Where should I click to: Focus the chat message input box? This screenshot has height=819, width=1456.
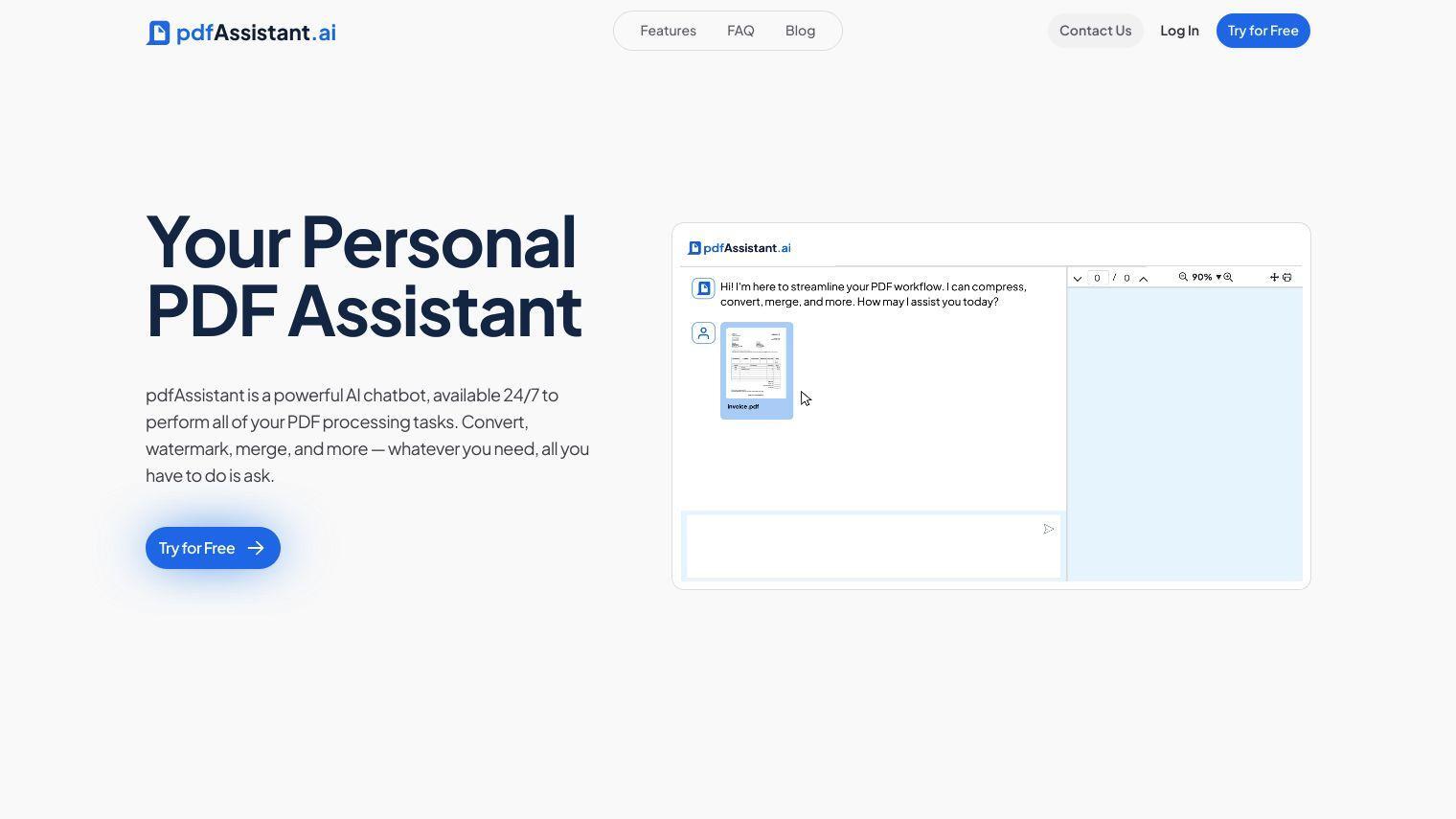click(873, 546)
